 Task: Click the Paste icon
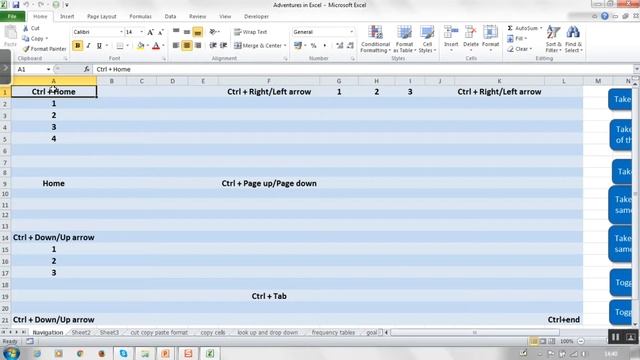point(10,33)
